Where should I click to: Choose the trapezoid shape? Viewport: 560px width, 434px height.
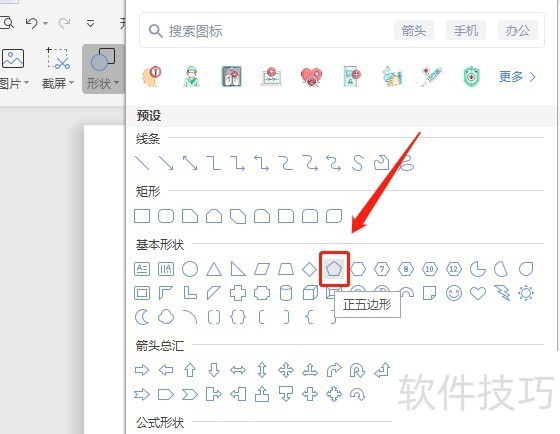pyautogui.click(x=286, y=269)
